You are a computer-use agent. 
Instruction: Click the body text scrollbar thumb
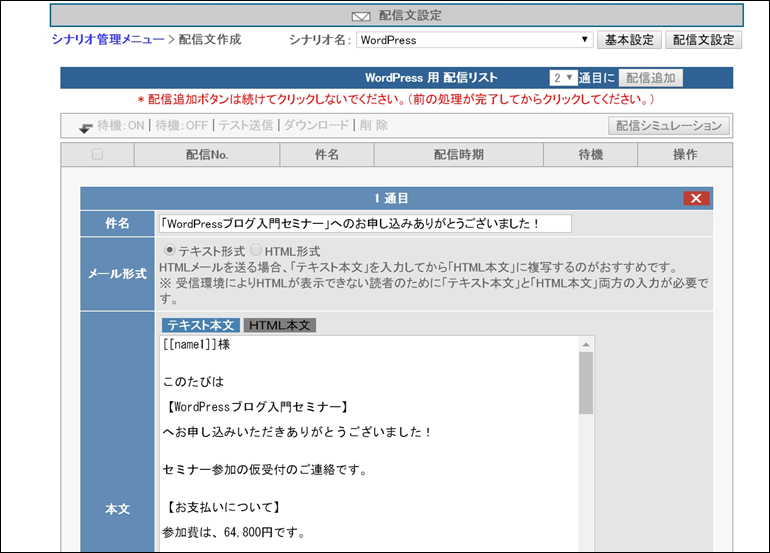tap(586, 383)
